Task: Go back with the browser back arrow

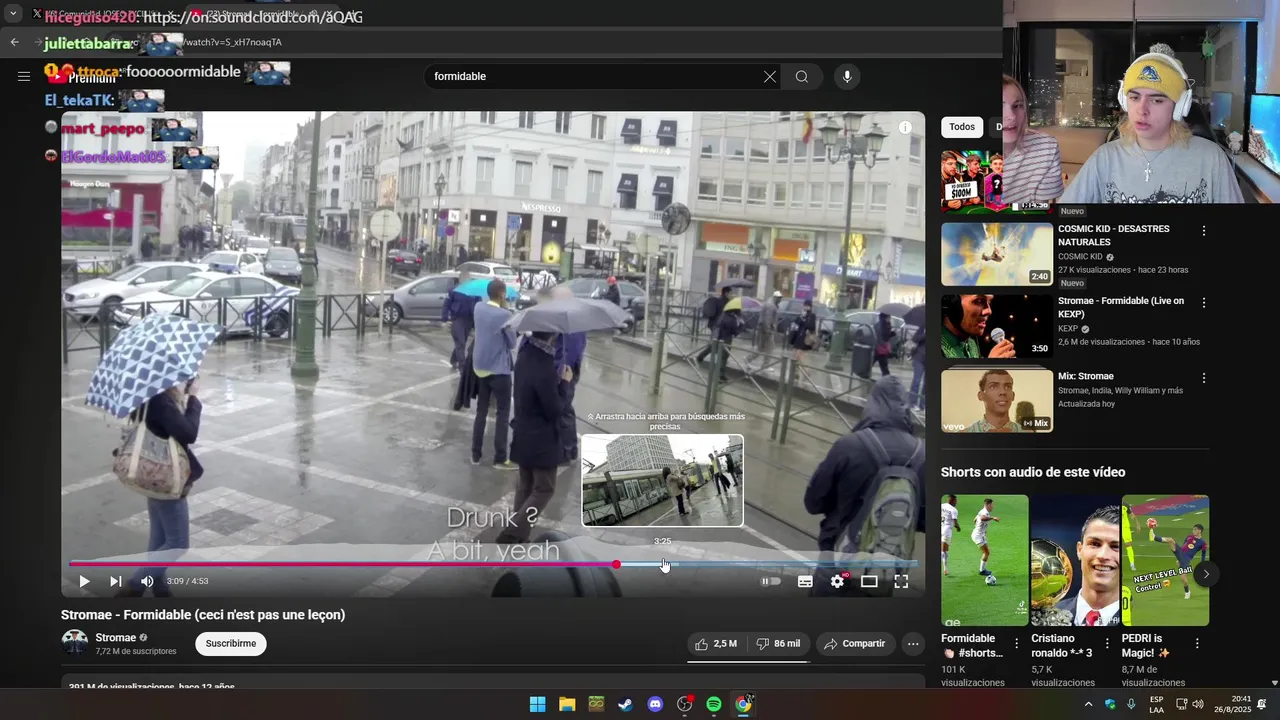Action: [x=14, y=42]
